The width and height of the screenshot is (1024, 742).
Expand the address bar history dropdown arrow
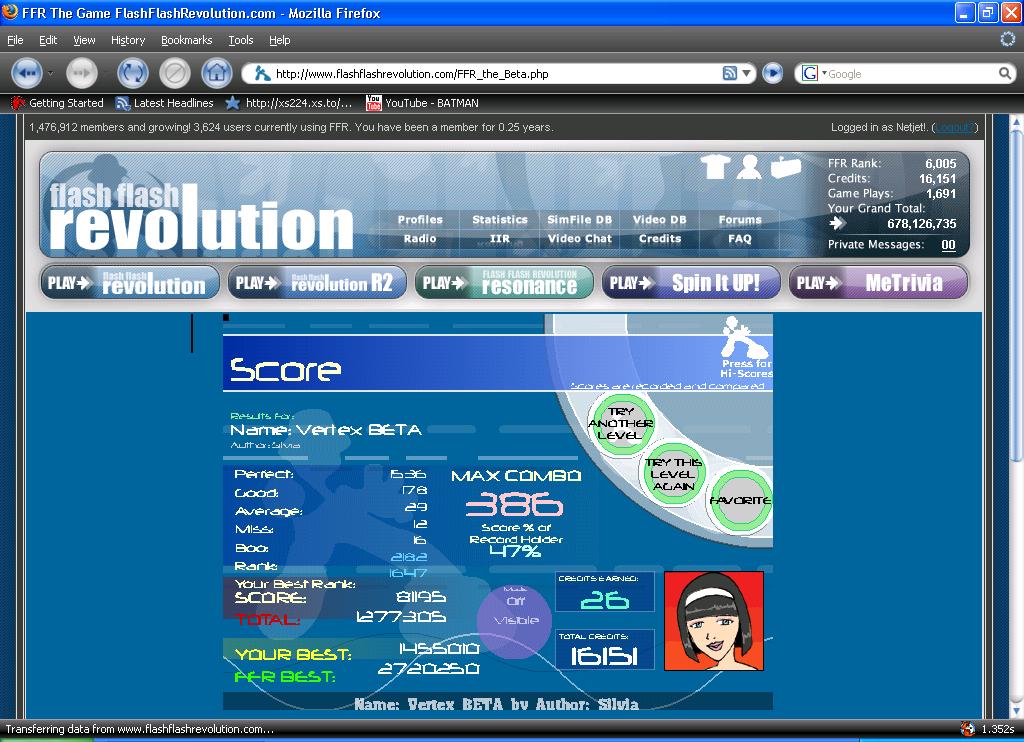pyautogui.click(x=746, y=74)
